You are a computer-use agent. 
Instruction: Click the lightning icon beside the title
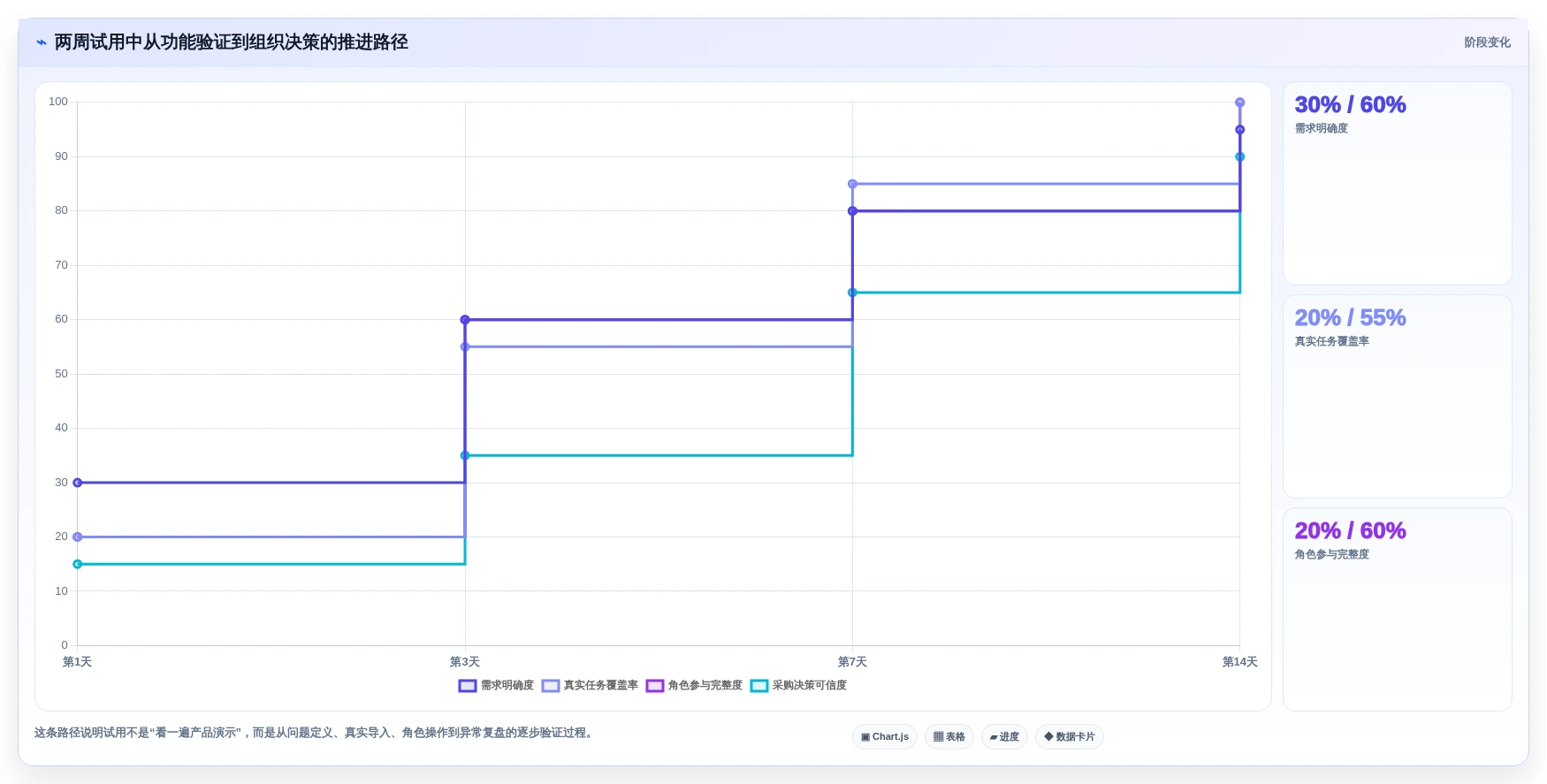(41, 42)
